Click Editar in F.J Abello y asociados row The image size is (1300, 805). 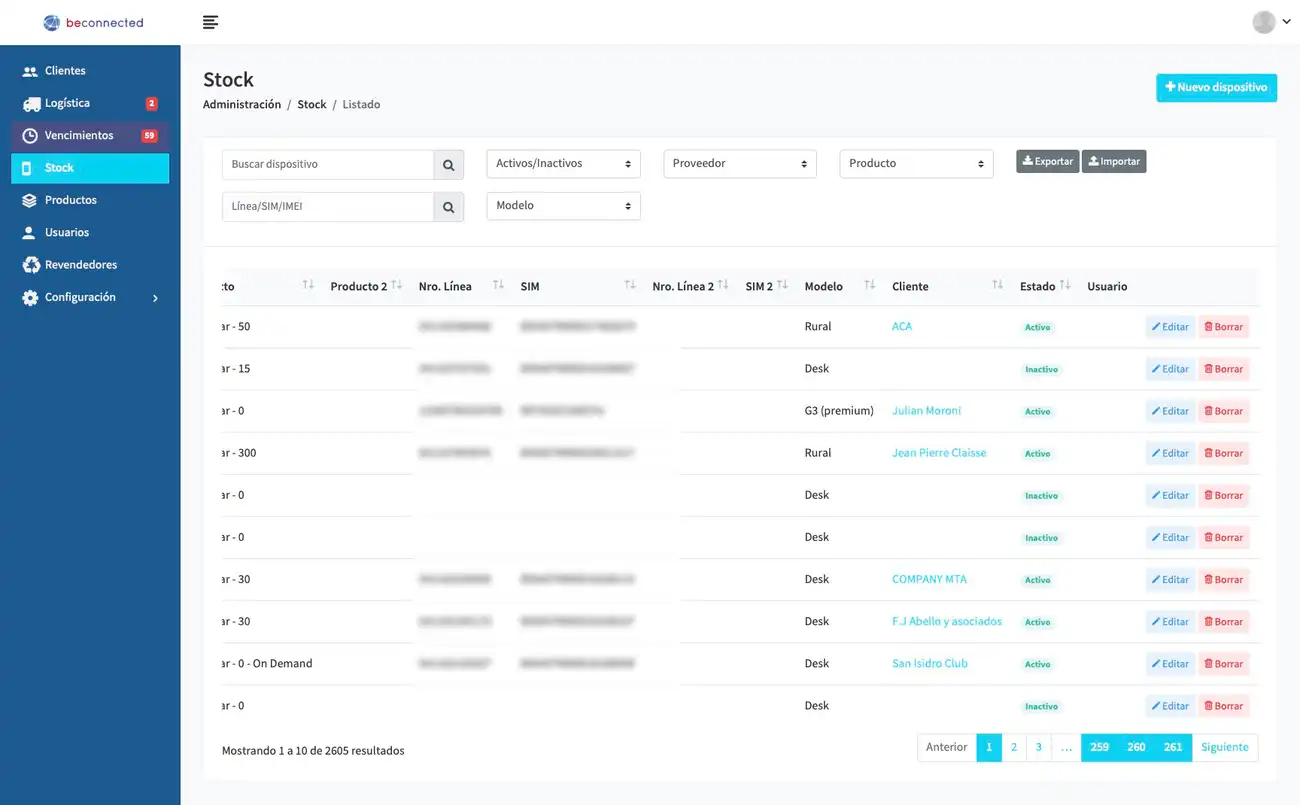[1170, 622]
